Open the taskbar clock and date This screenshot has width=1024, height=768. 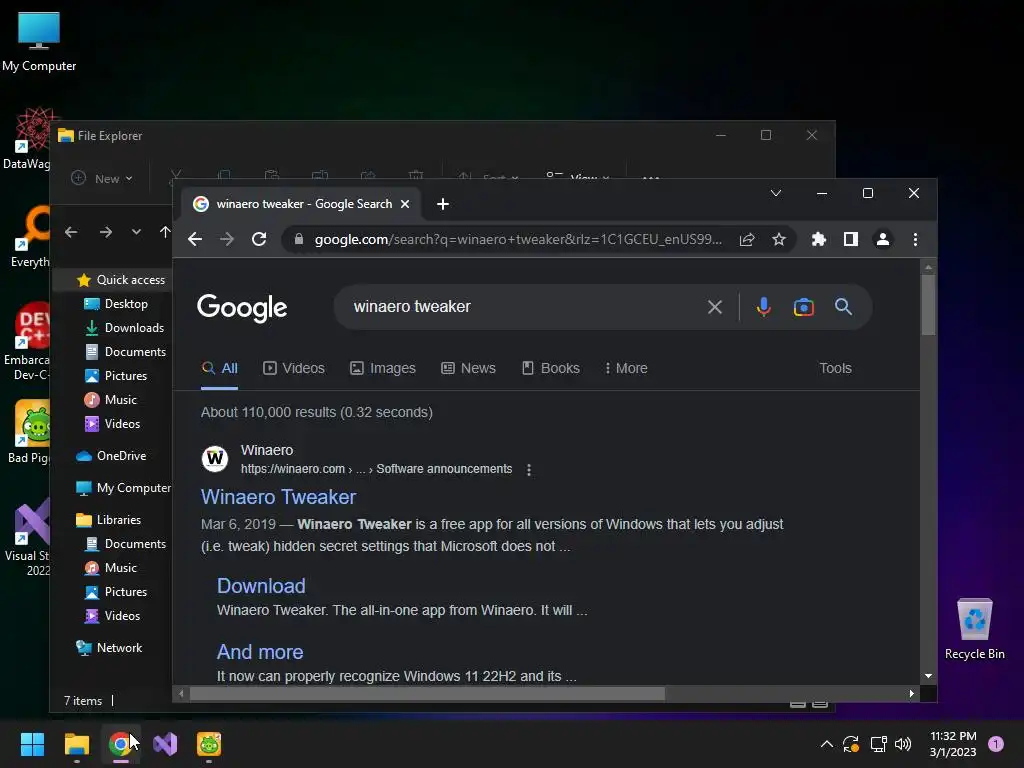point(953,744)
